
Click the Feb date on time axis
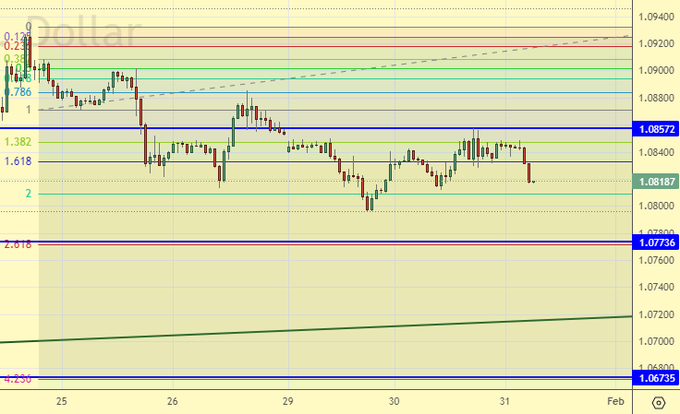coord(617,401)
